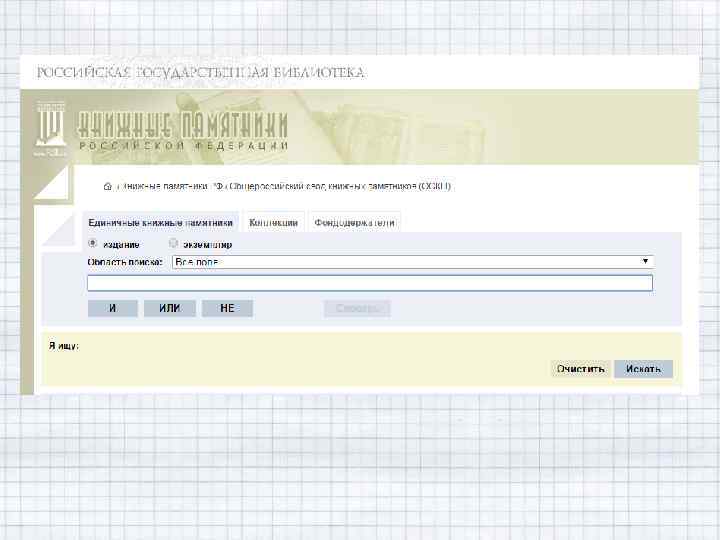
Task: Click the ИЛИ operator button
Action: coord(169,308)
